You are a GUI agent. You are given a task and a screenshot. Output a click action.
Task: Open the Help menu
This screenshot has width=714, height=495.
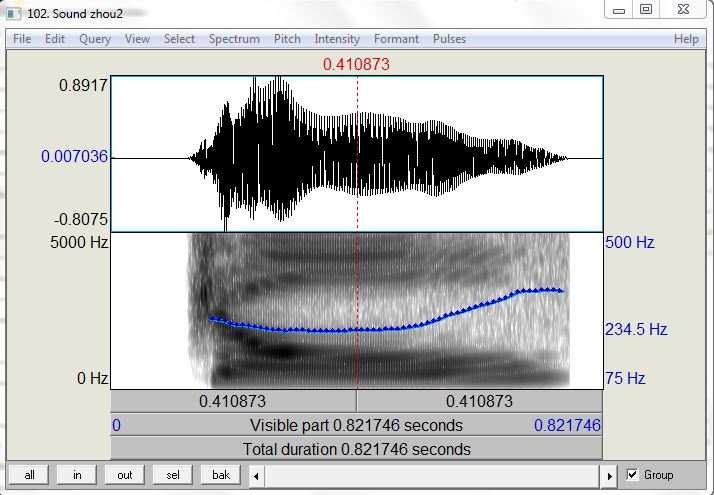(x=686, y=39)
